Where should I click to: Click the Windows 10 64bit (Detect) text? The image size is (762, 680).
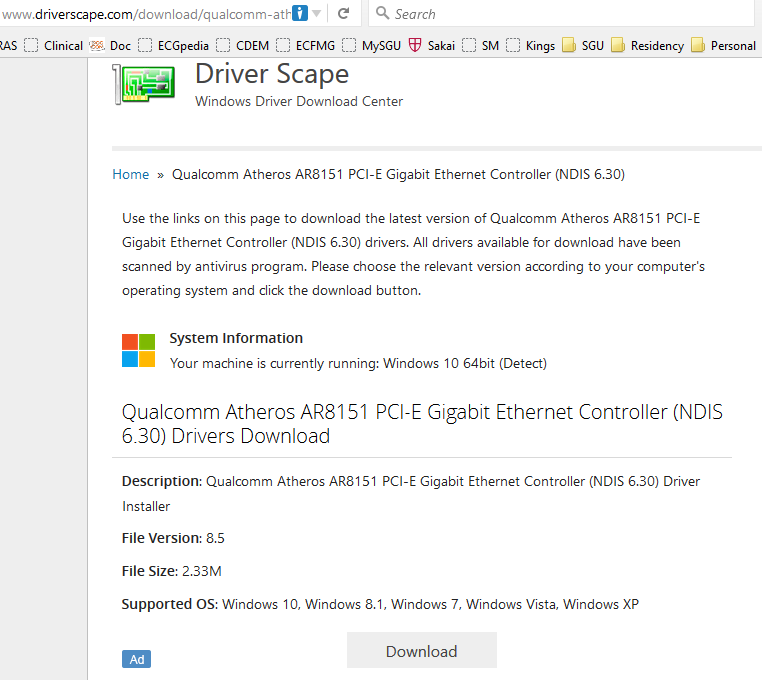pos(465,364)
